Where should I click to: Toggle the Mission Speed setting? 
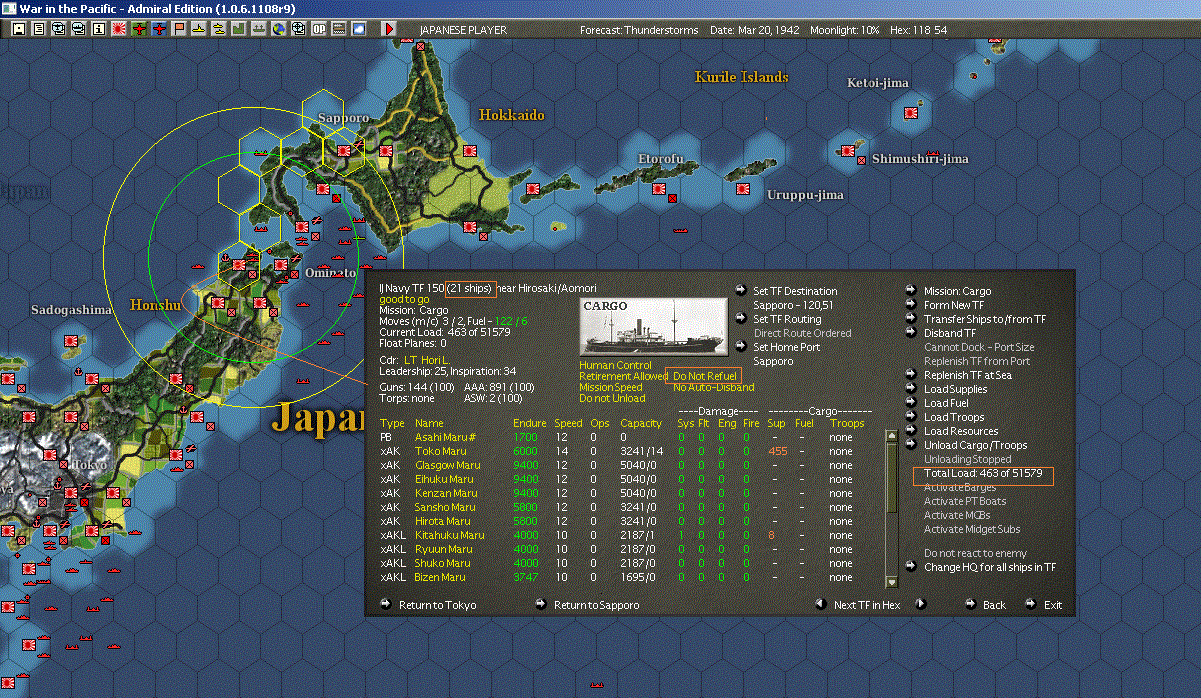pyautogui.click(x=611, y=387)
